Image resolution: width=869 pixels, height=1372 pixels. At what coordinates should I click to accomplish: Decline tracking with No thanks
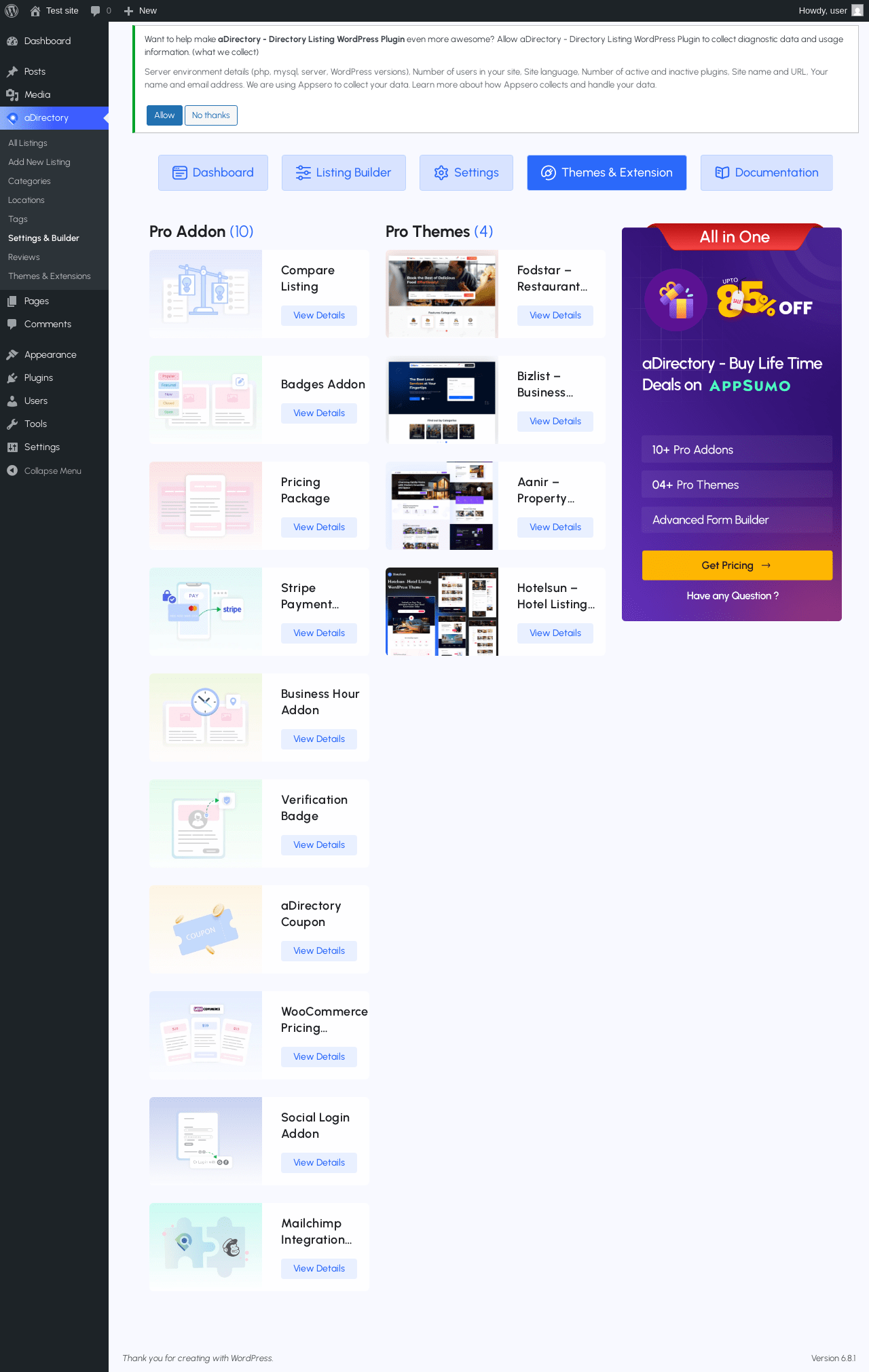tap(211, 115)
